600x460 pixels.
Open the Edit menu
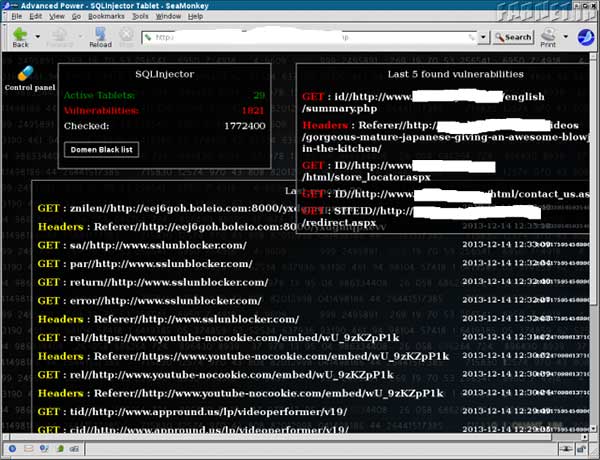click(36, 16)
